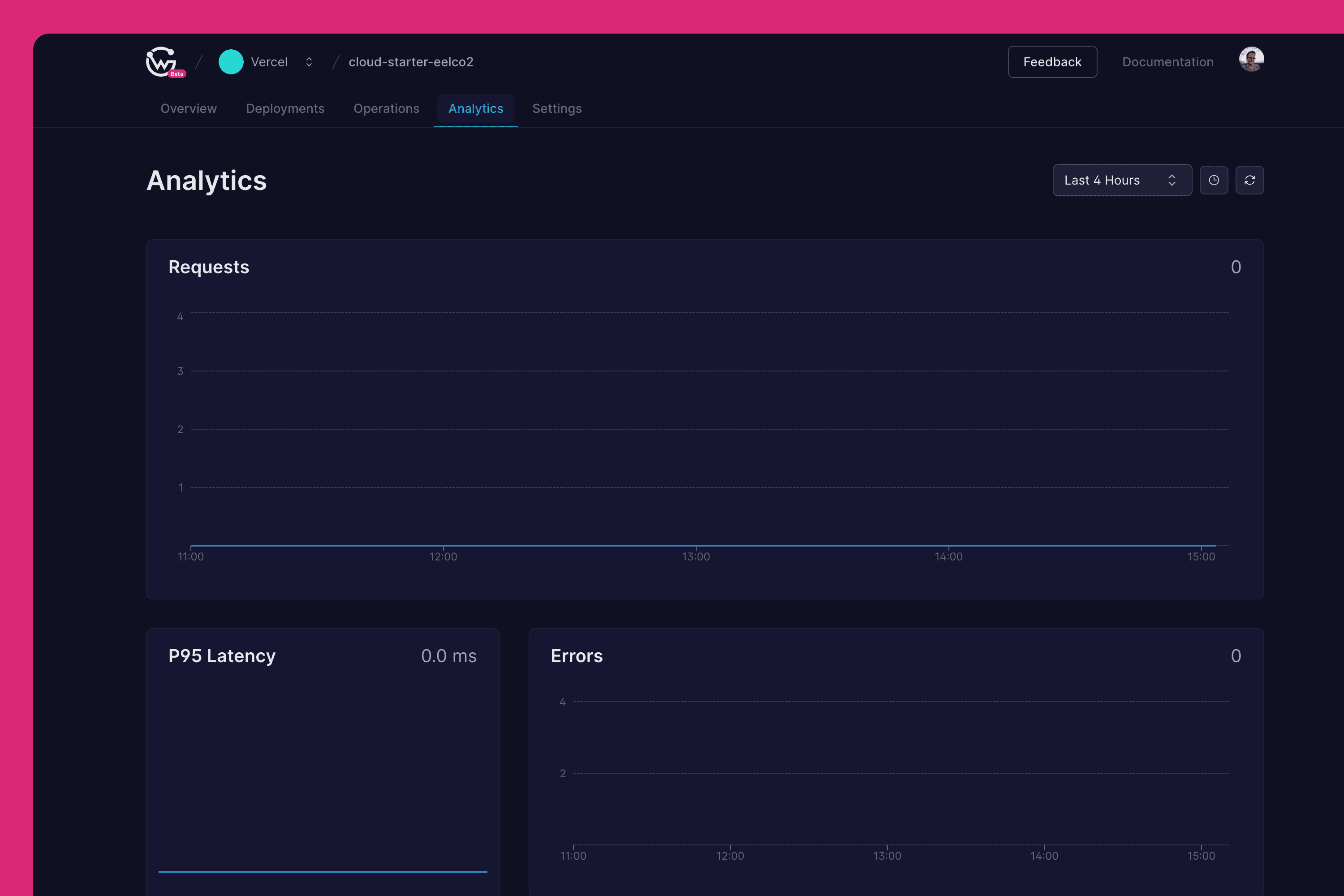Screen dimensions: 1344x896
Task: Open the user profile avatar
Action: point(1251,60)
